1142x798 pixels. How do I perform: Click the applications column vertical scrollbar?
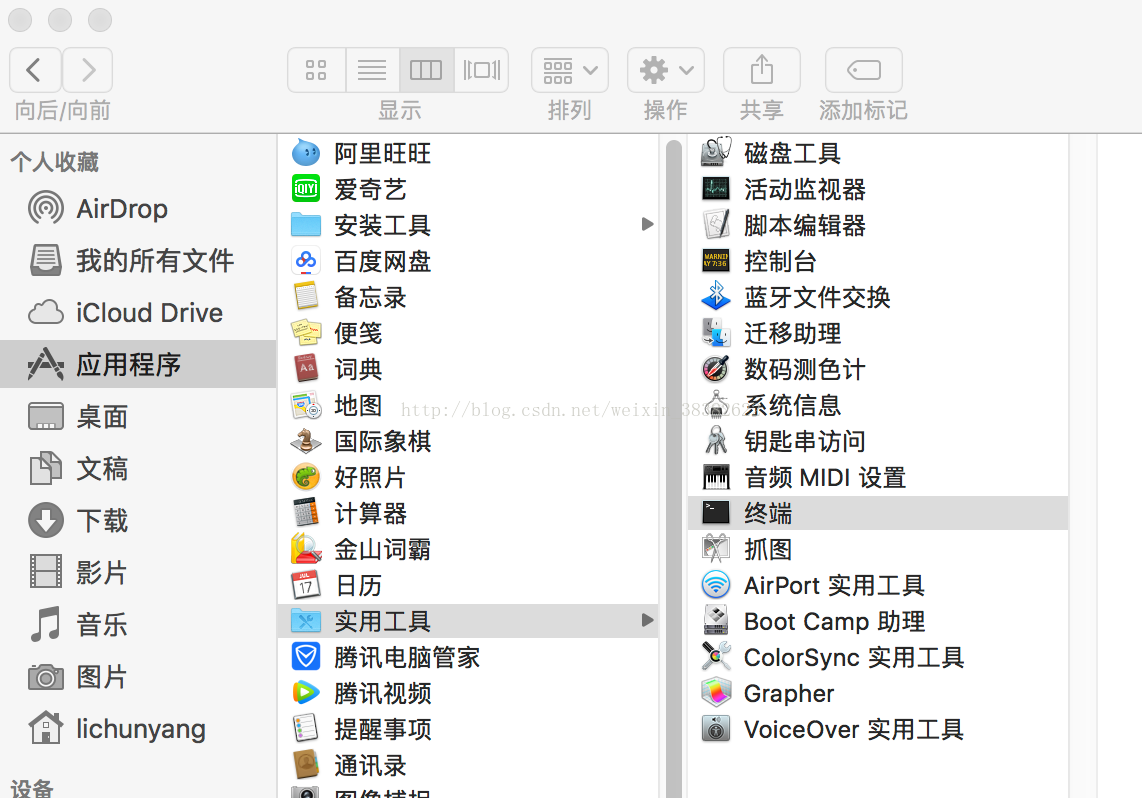(674, 469)
